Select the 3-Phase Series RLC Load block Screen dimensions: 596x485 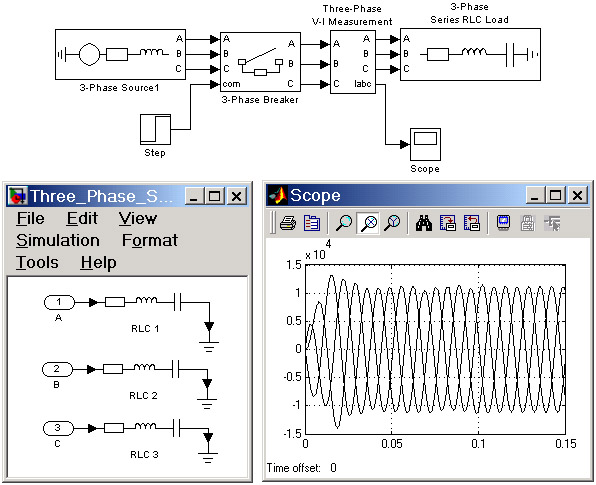click(x=470, y=54)
